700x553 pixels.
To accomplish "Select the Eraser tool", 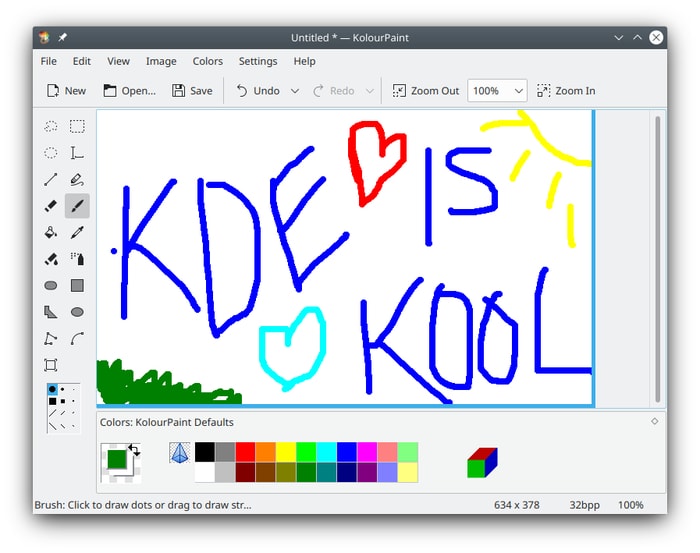I will pyautogui.click(x=51, y=206).
